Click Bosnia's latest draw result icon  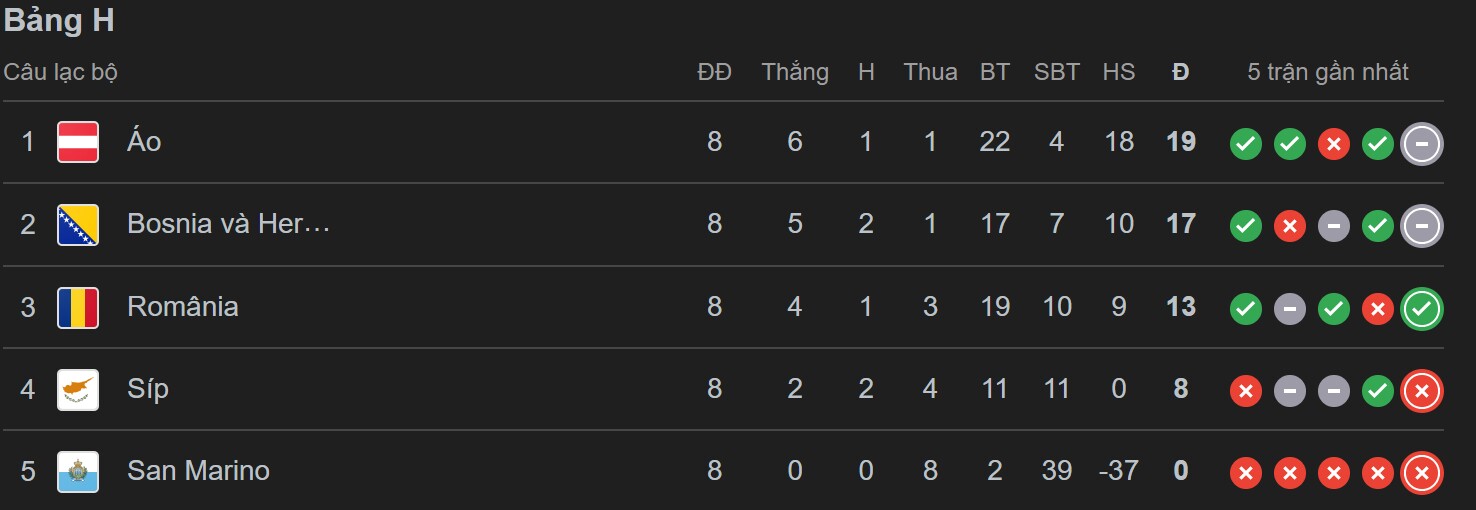click(x=1421, y=226)
